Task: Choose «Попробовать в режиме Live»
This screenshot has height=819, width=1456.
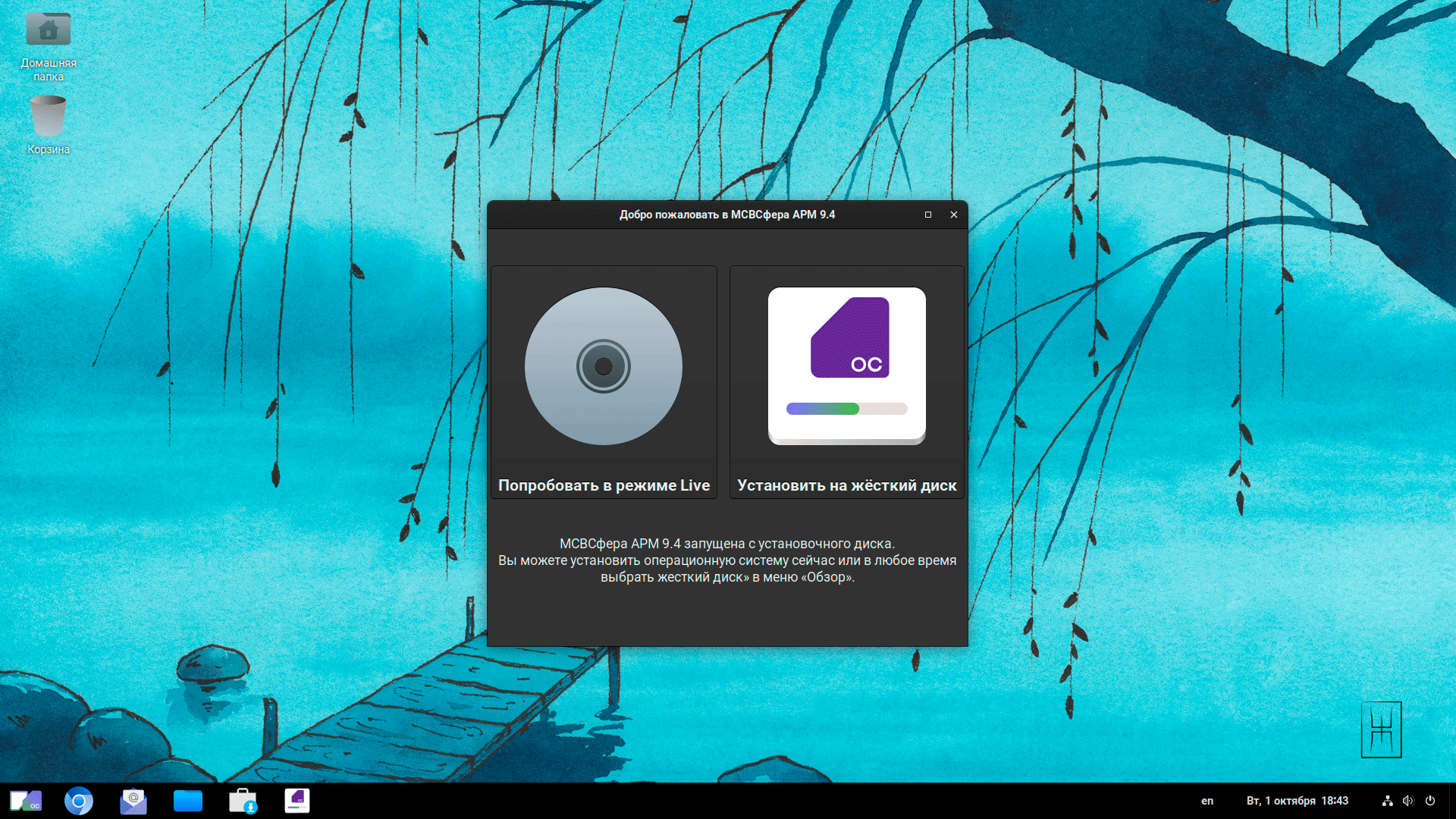Action: tap(604, 485)
